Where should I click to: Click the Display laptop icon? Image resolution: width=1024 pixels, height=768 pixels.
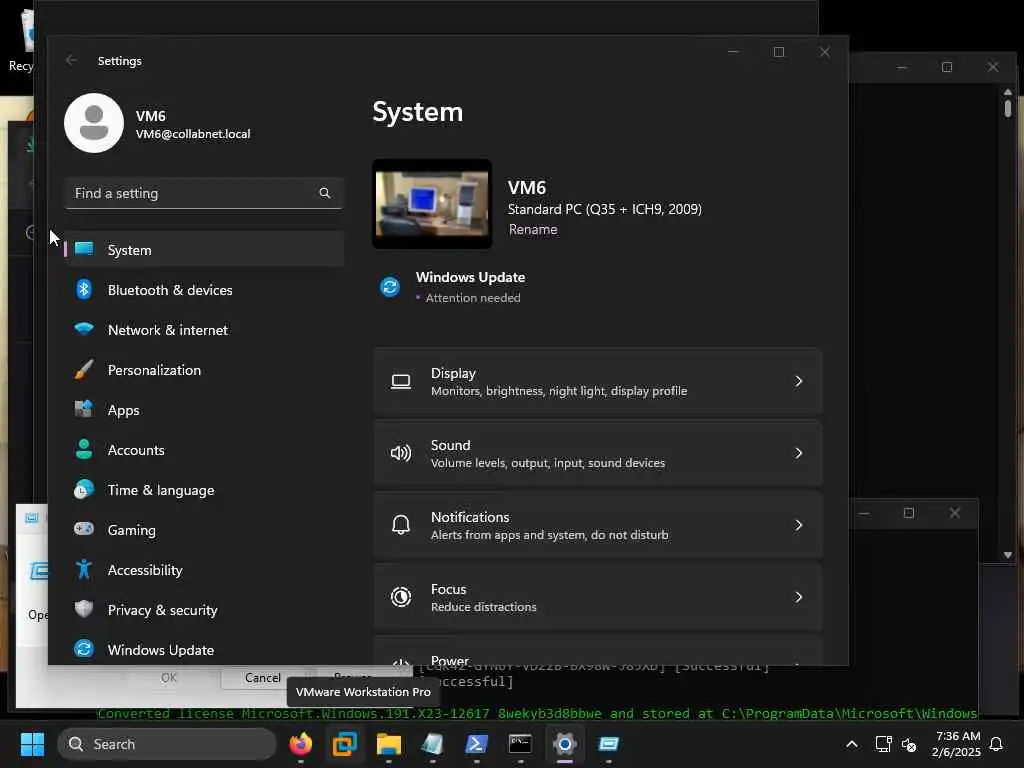click(401, 381)
